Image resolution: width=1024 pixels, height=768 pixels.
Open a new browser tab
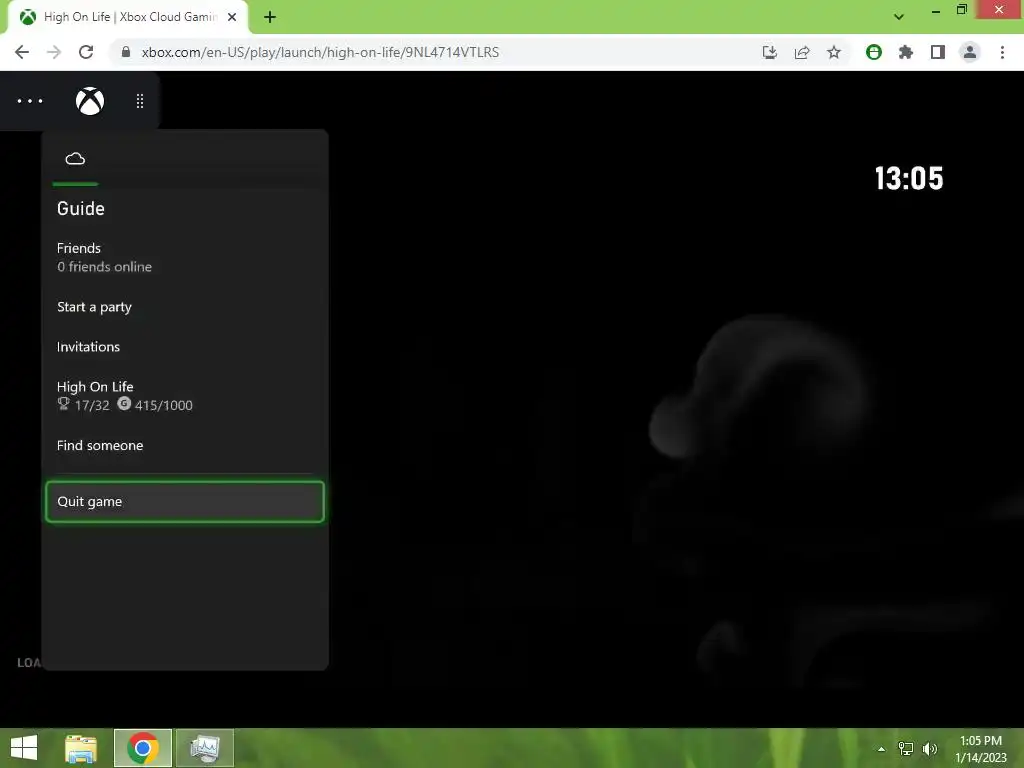click(x=270, y=17)
